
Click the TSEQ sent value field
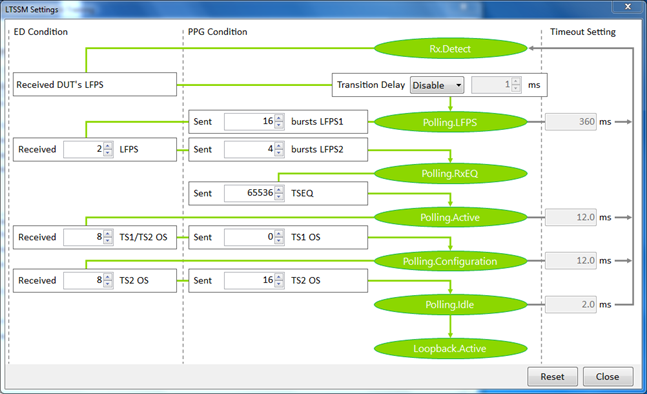coord(250,193)
